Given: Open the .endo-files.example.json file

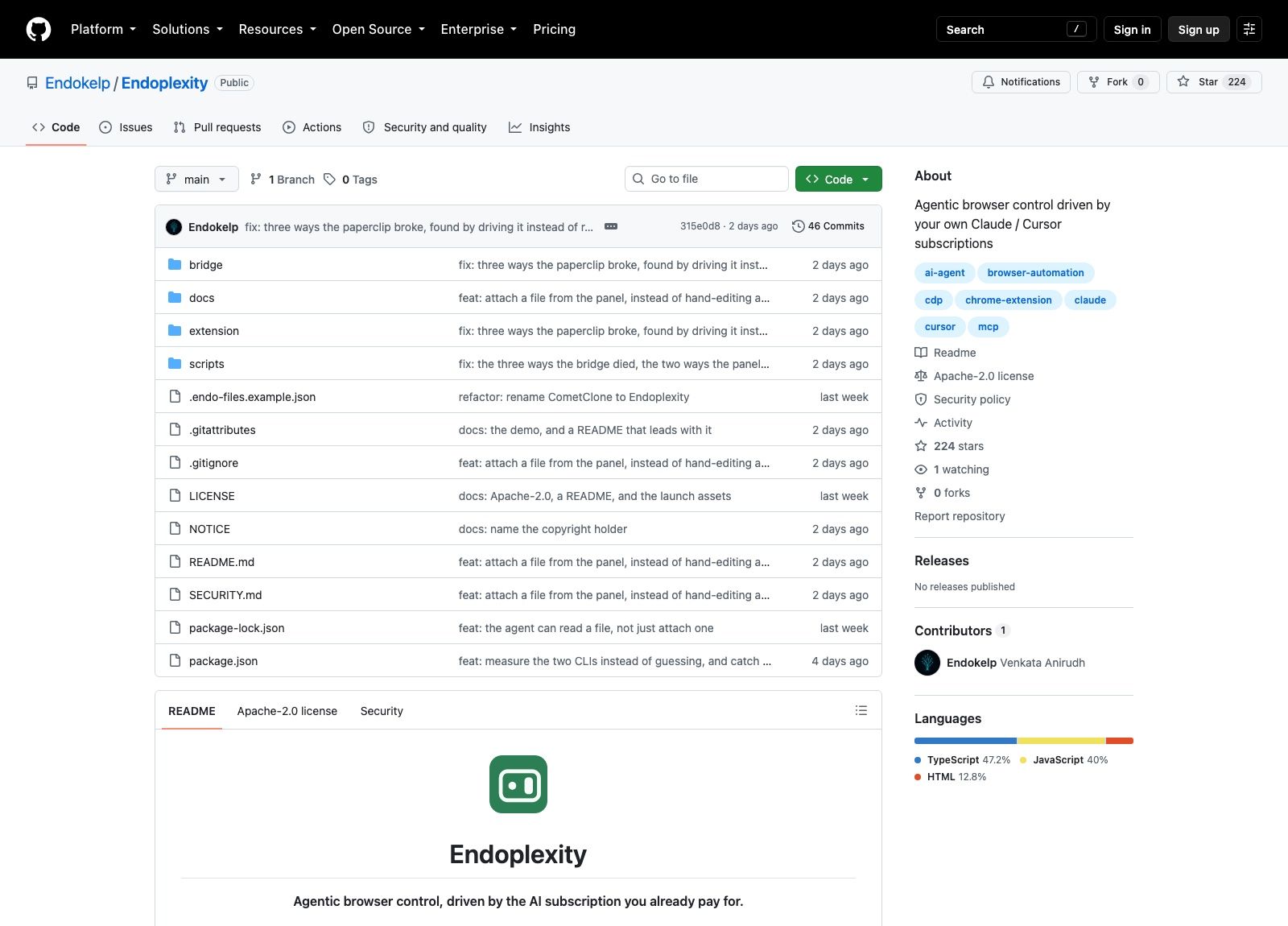Looking at the screenshot, I should [x=252, y=397].
